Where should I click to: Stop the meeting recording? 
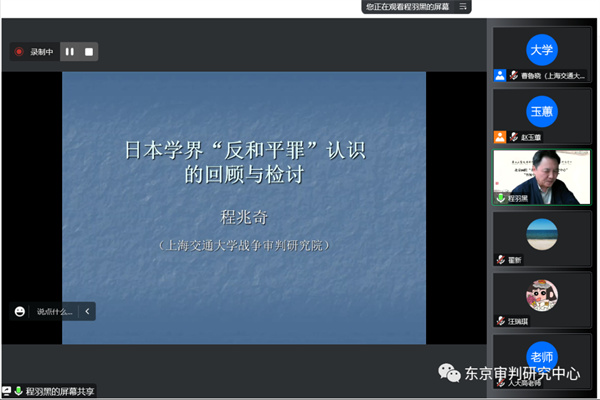[x=88, y=51]
